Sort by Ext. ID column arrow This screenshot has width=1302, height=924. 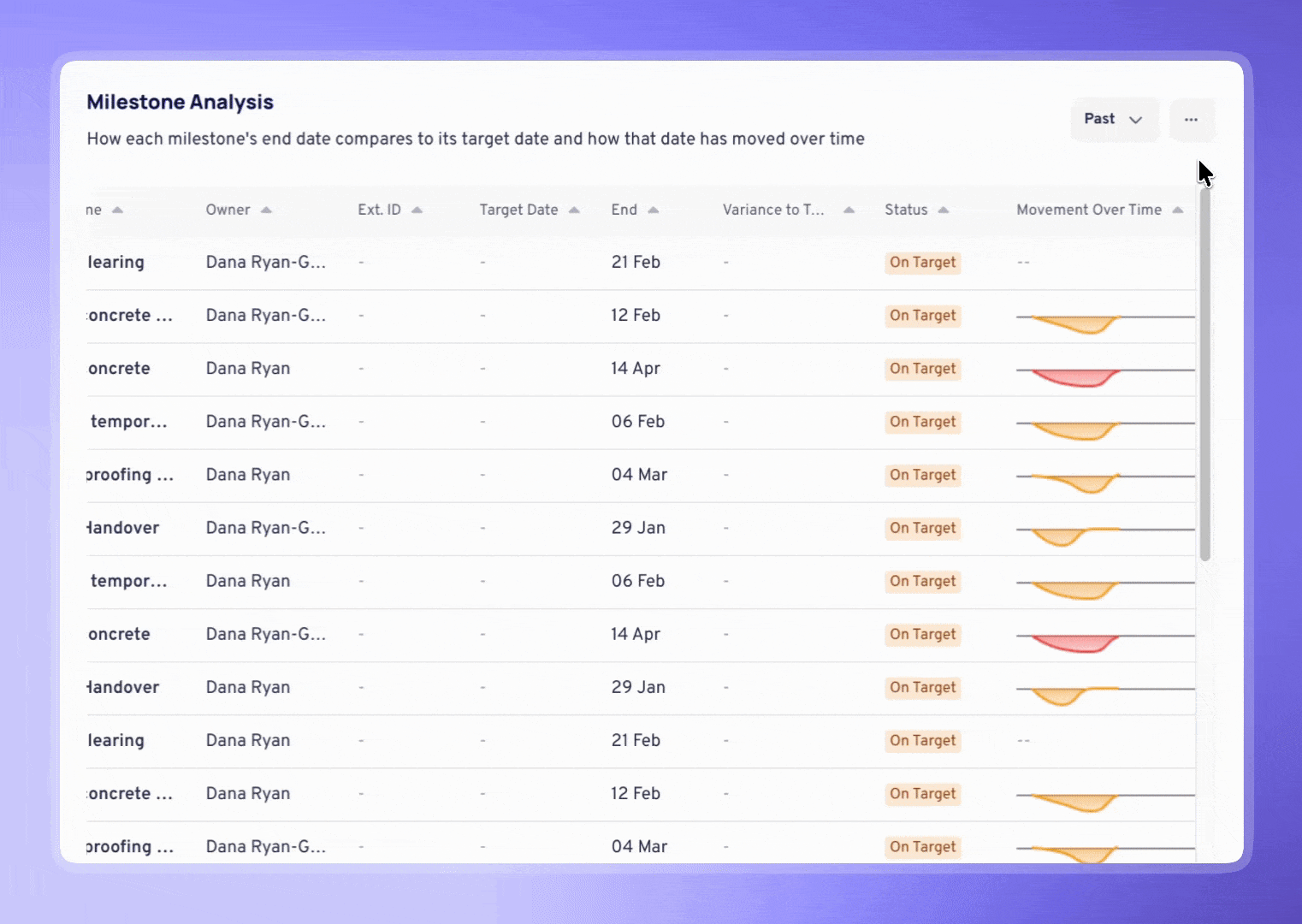pos(417,210)
